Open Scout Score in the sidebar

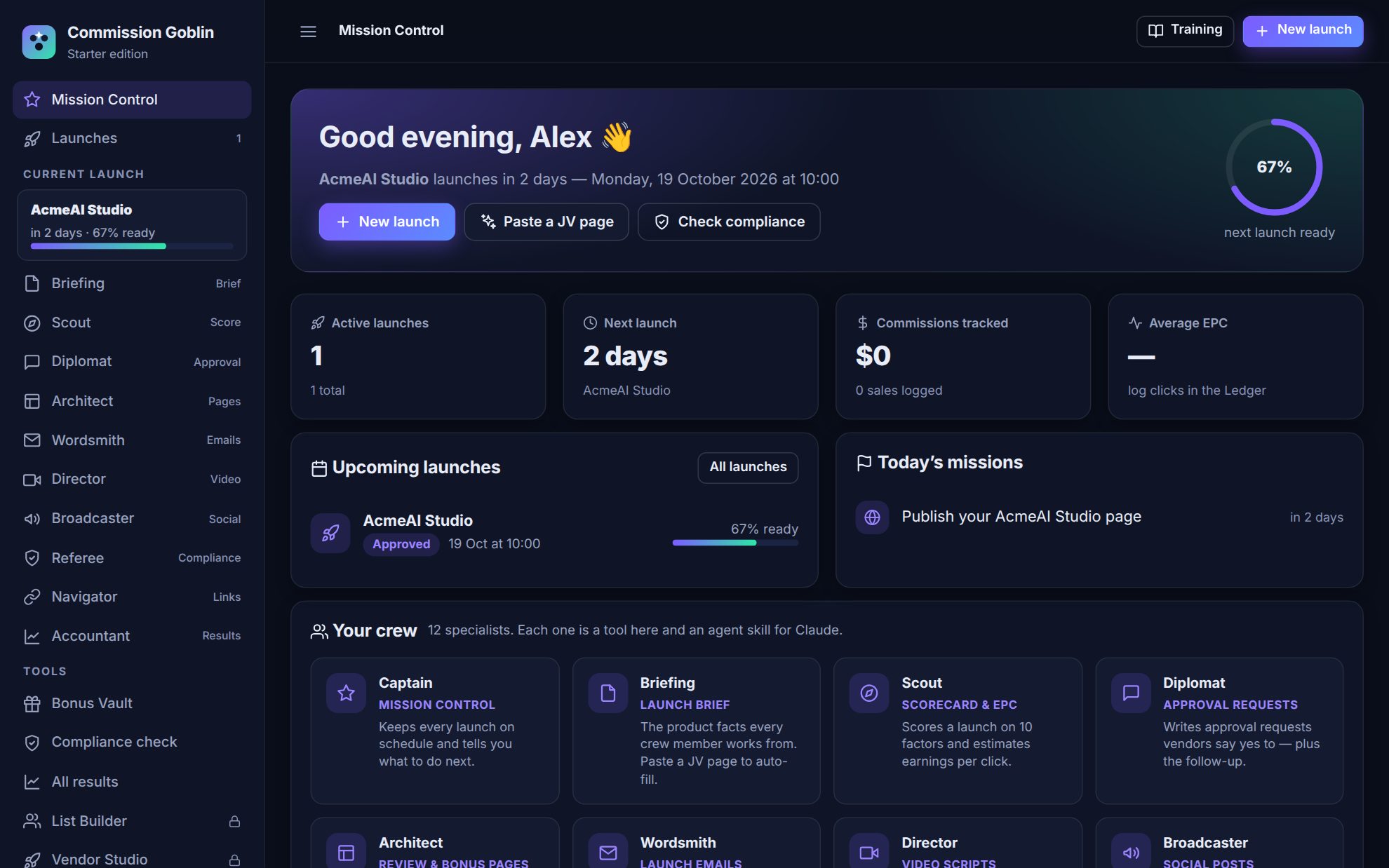point(132,323)
